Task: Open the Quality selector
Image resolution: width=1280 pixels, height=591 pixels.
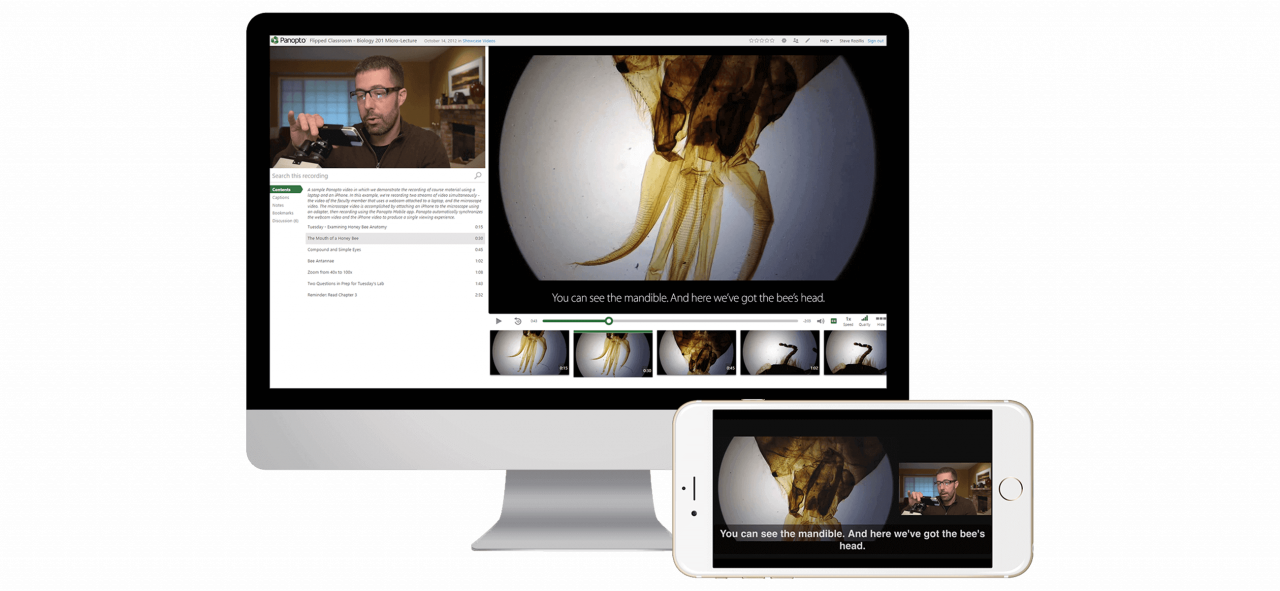Action: [x=864, y=320]
